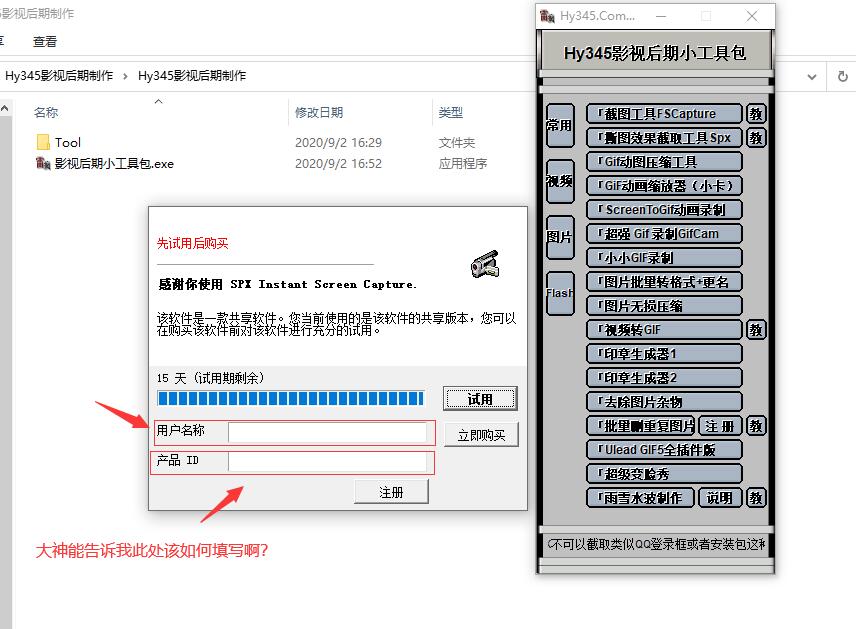Click date 2020/9/2 16:52 of exe file
Image resolution: width=856 pixels, height=629 pixels.
pyautogui.click(x=338, y=163)
